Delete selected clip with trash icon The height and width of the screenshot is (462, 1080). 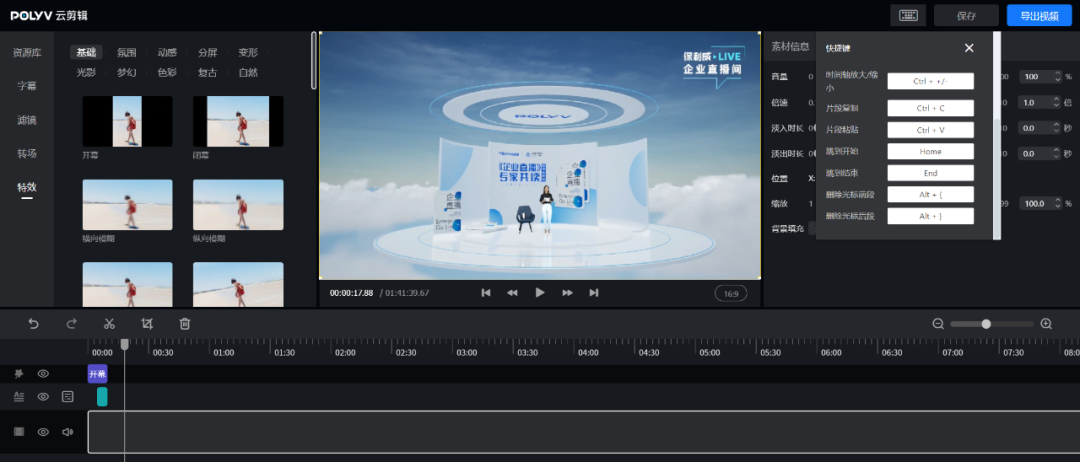click(x=185, y=323)
